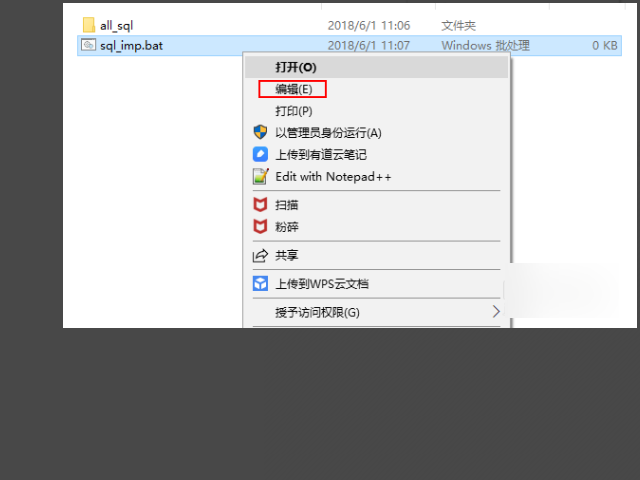The image size is (640, 480).
Task: Click the administrator shield icon
Action: pyautogui.click(x=260, y=132)
